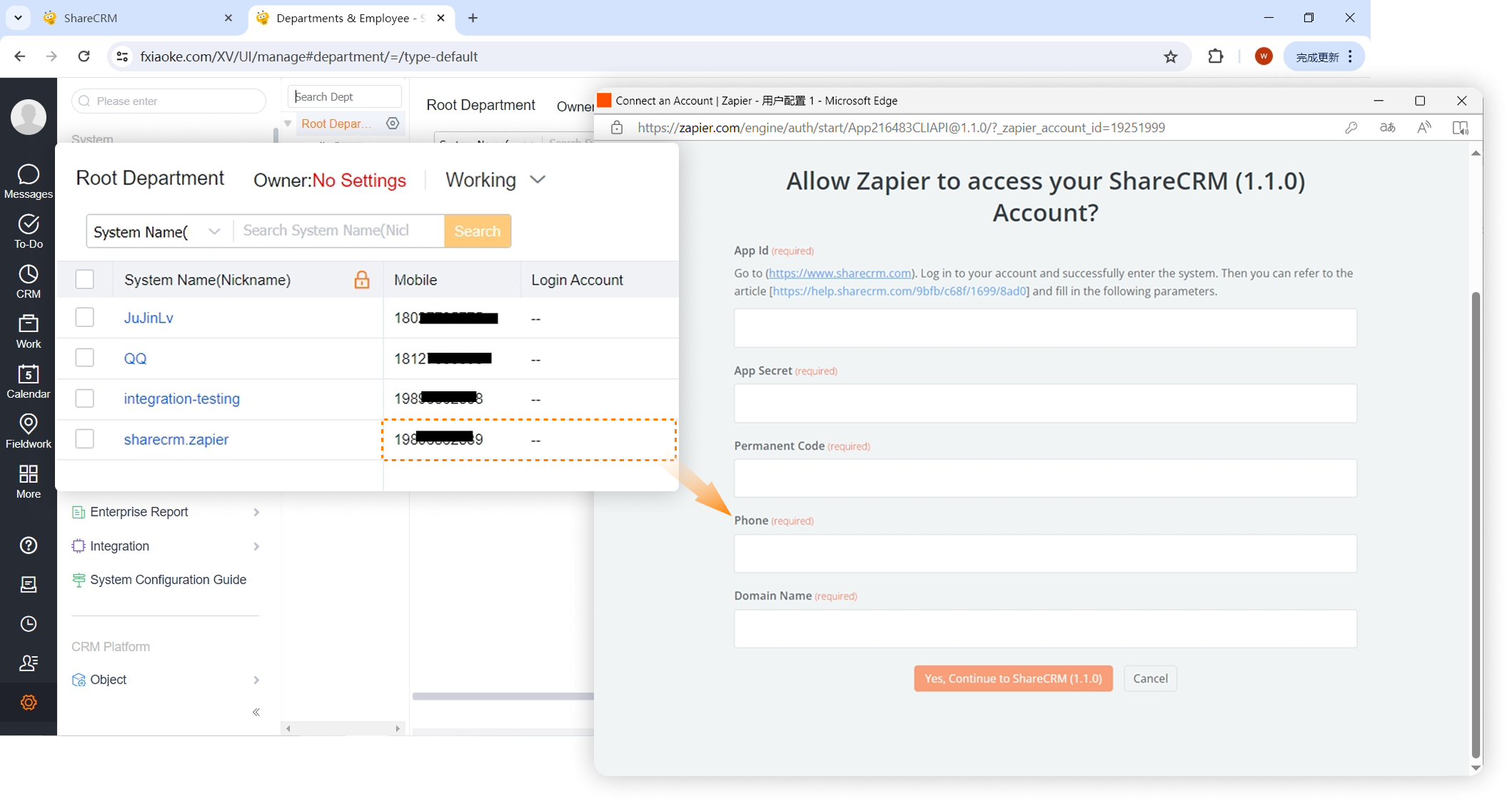This screenshot has height=804, width=1512.
Task: Click Yes, Continue to ShareCRM button
Action: click(x=1013, y=678)
